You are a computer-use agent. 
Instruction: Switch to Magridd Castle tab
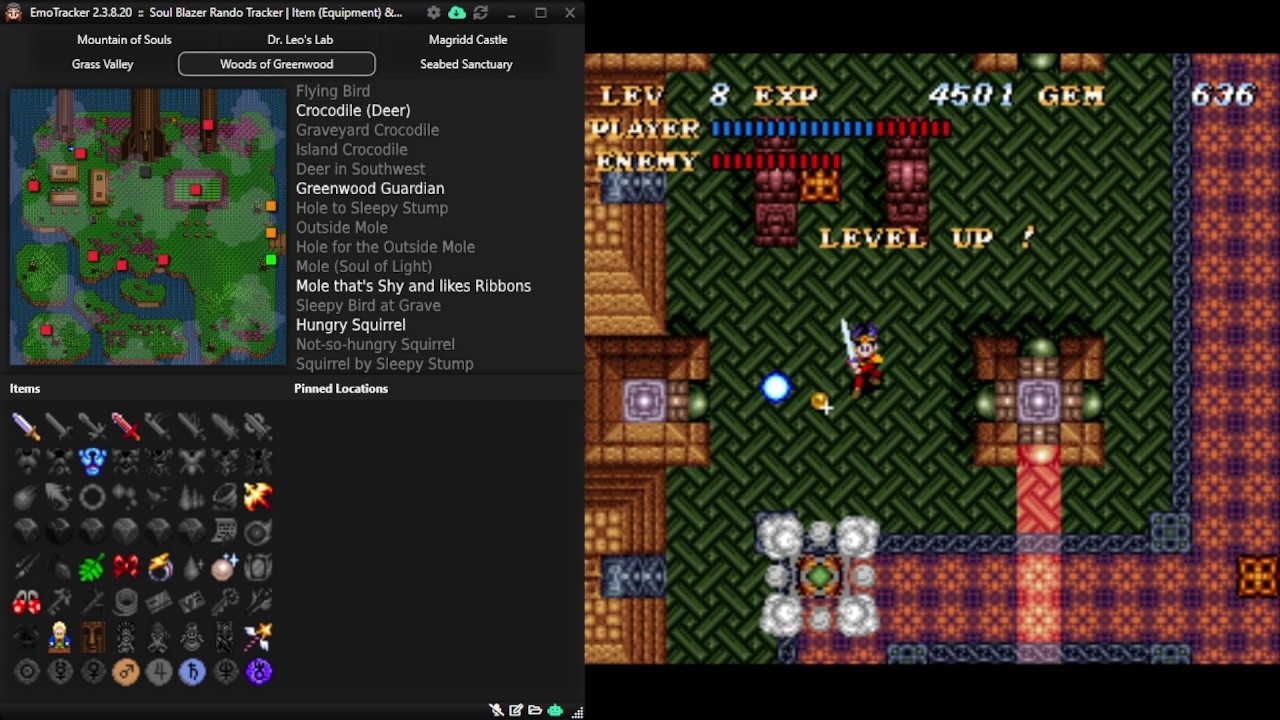click(x=468, y=40)
